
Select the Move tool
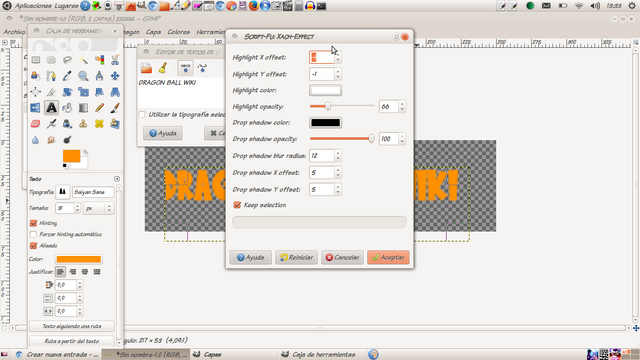tap(115, 76)
